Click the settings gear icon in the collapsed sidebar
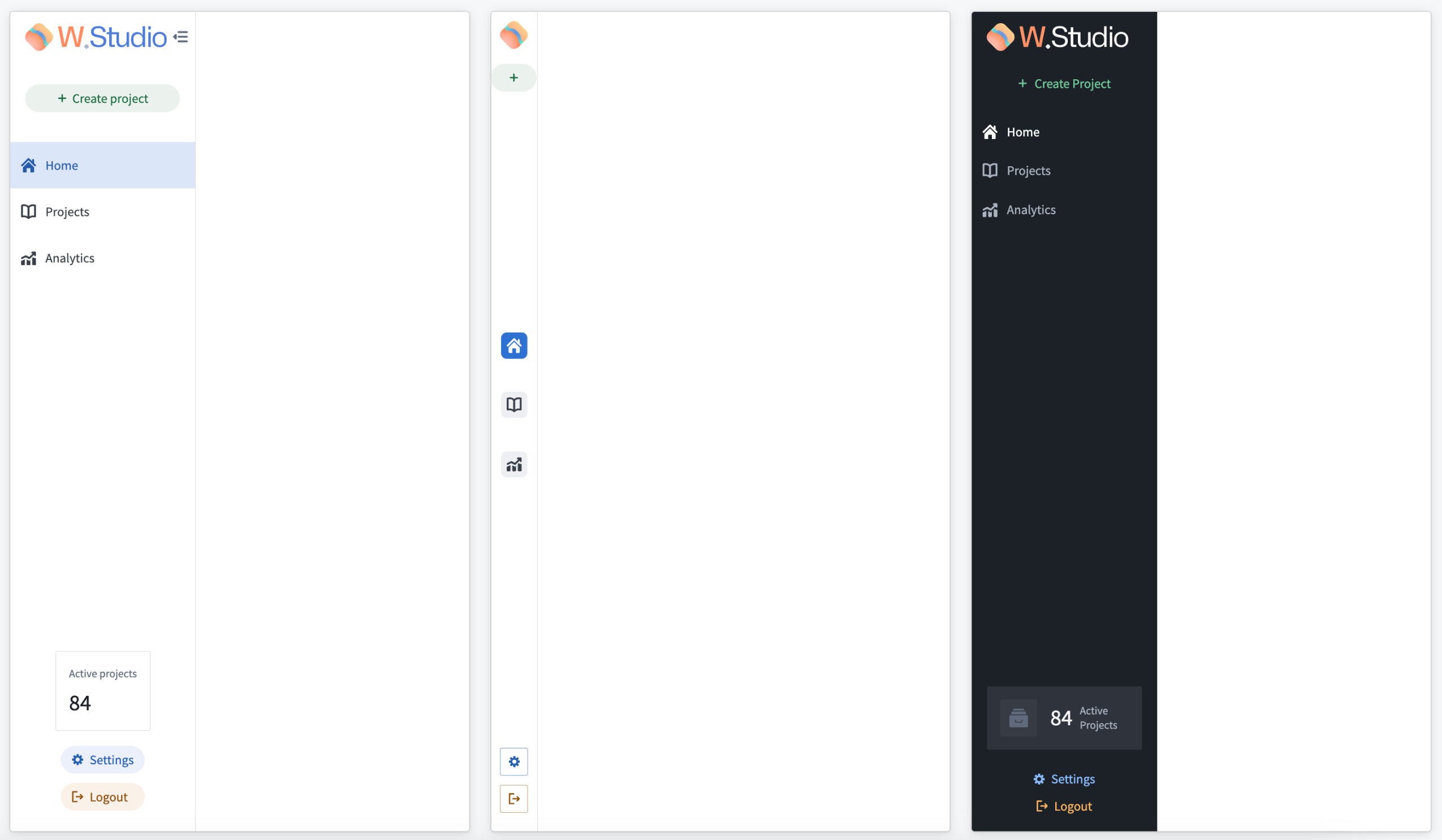The image size is (1442, 840). point(514,761)
